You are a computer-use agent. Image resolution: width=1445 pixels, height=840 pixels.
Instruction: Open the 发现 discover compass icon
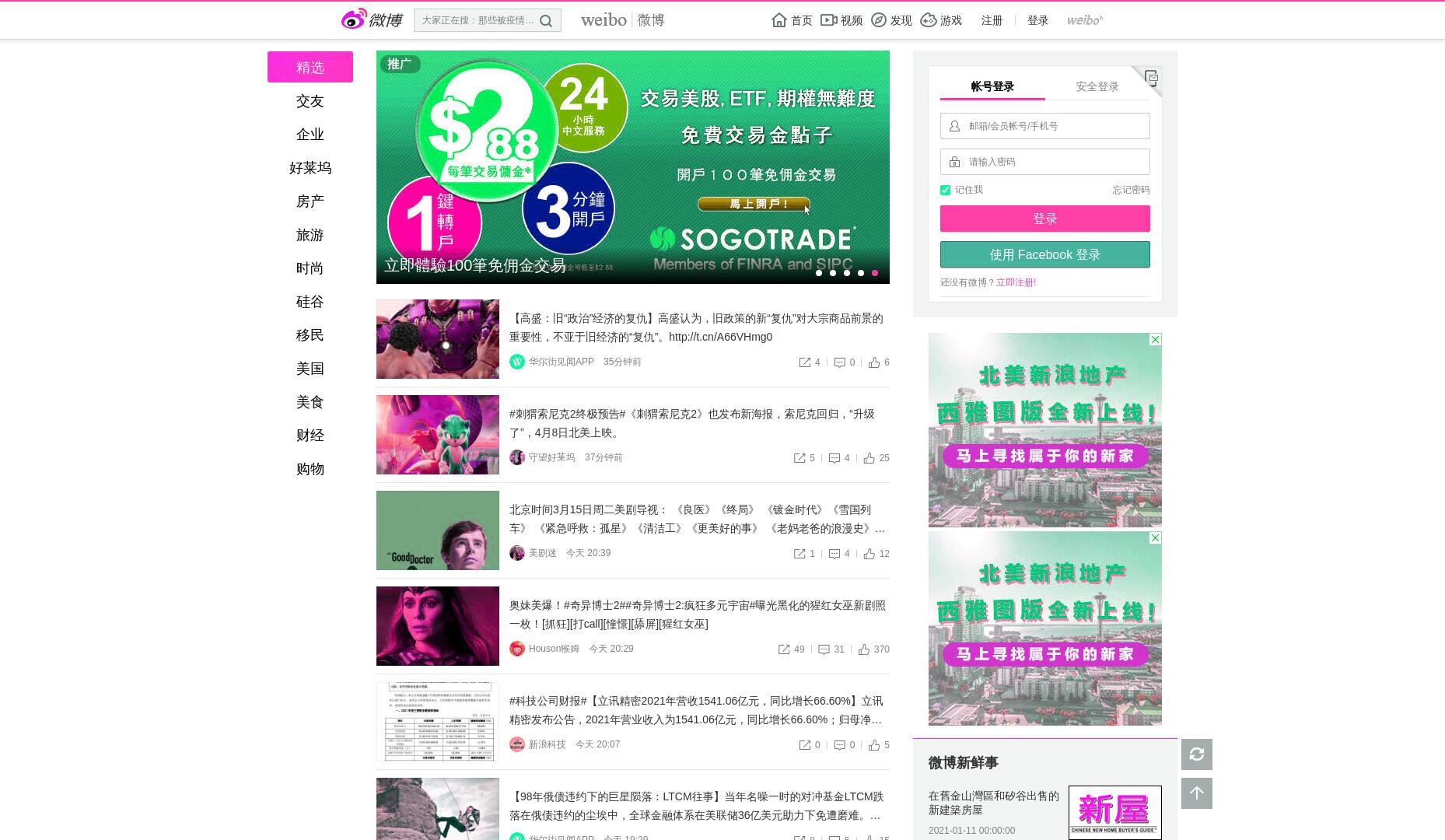pyautogui.click(x=878, y=20)
